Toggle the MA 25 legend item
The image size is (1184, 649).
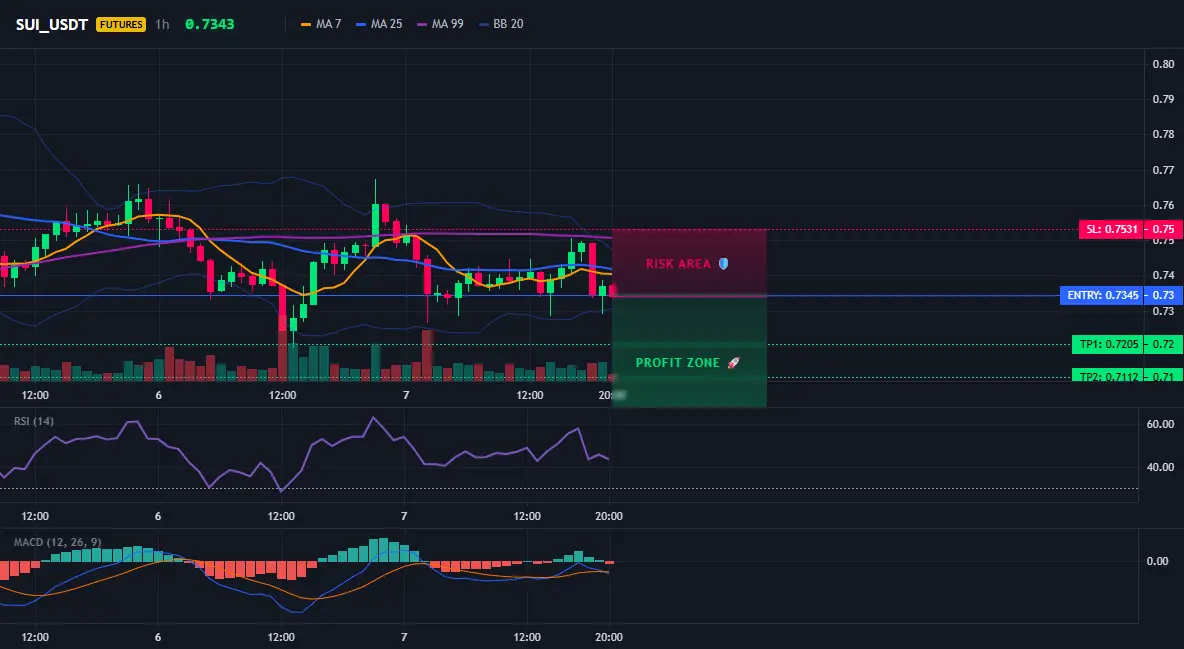[379, 24]
